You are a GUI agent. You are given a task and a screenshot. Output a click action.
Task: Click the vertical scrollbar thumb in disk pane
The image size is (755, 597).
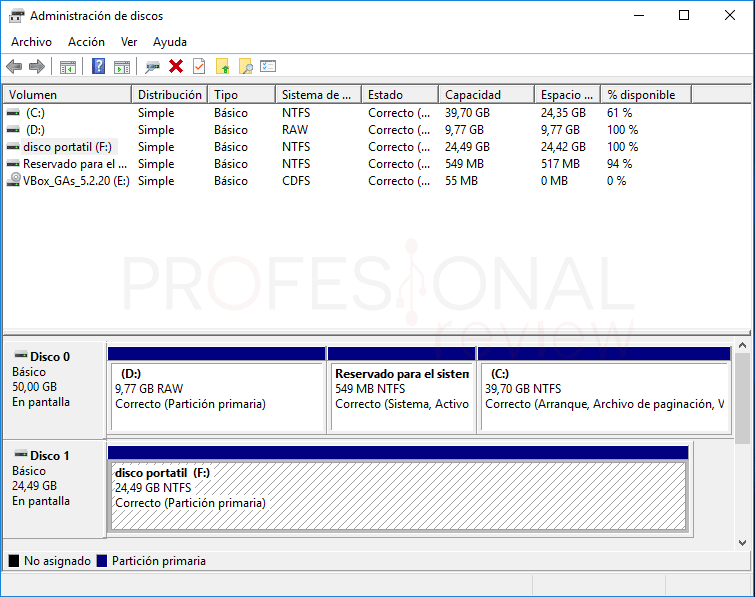(x=742, y=398)
